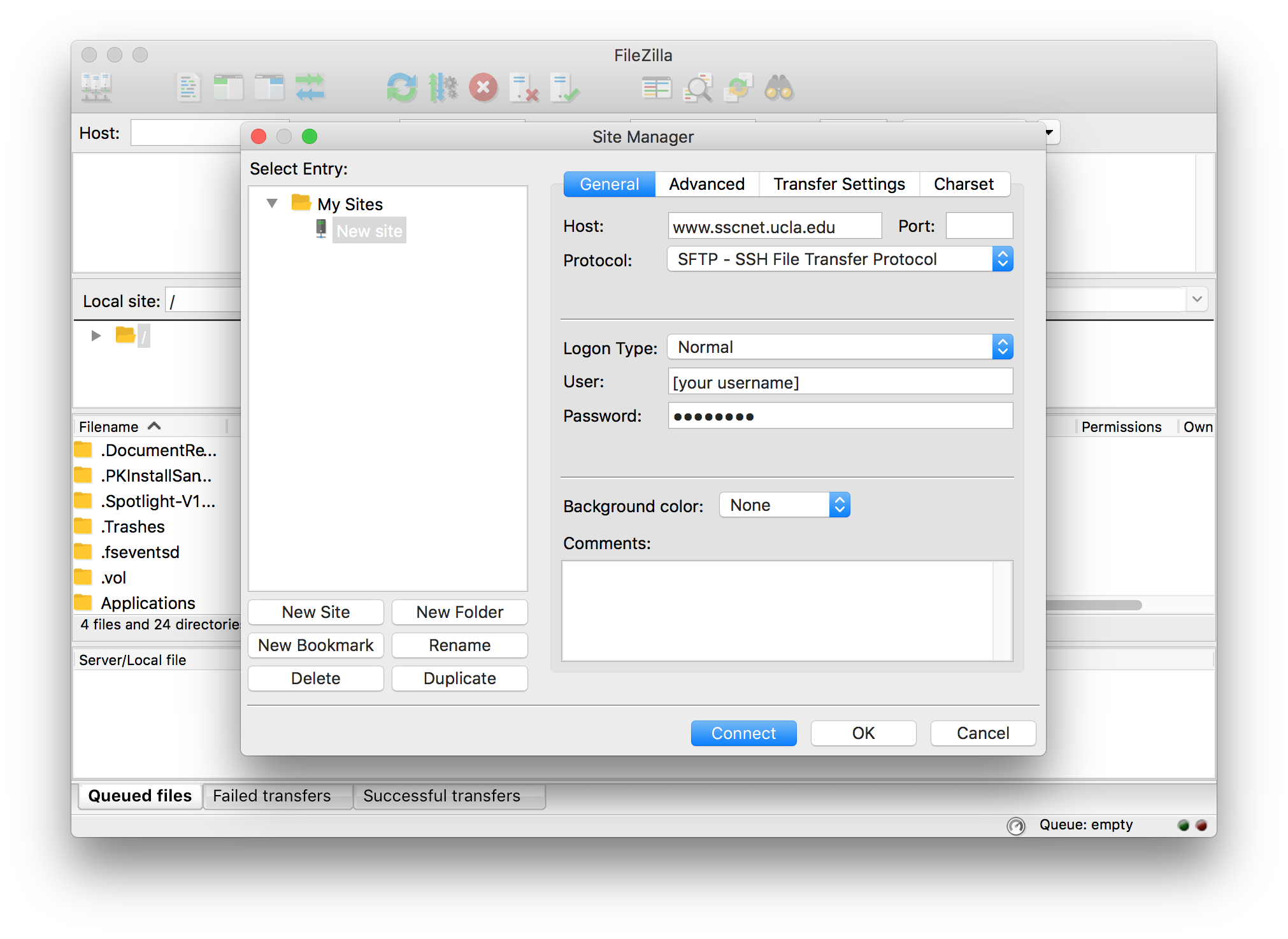Open the Transfer Settings tab

point(839,184)
